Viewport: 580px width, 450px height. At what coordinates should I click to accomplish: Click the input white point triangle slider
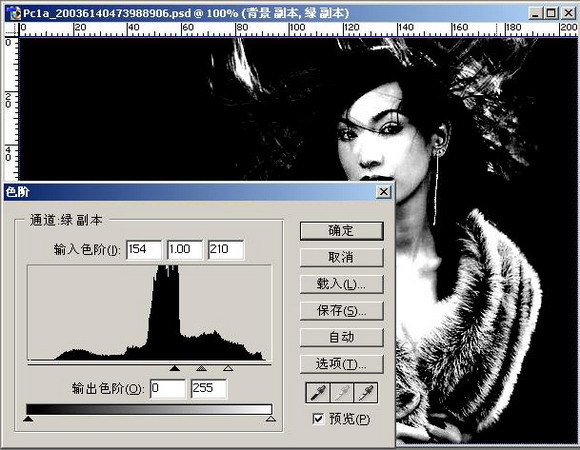pos(228,368)
